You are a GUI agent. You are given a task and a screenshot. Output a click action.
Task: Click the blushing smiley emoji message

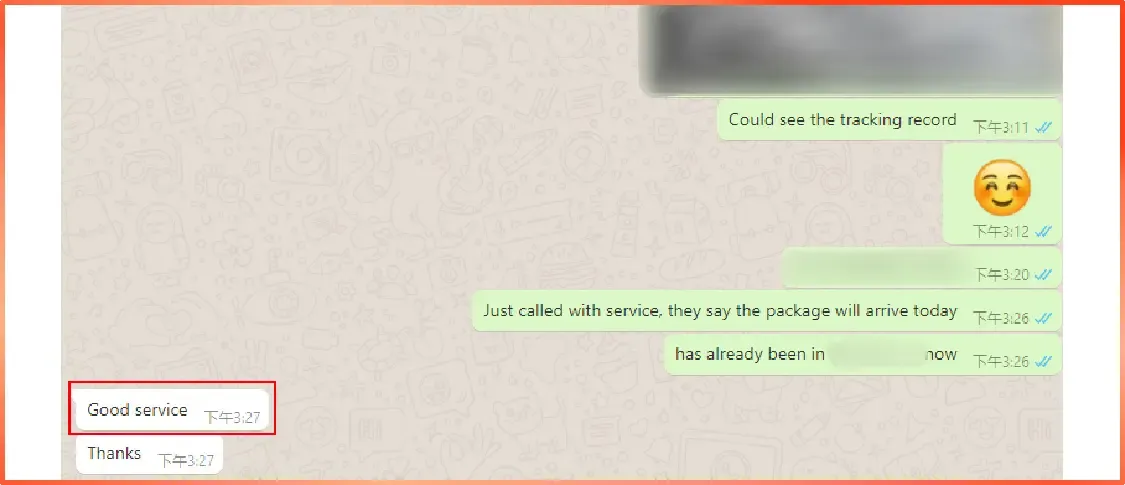[1002, 188]
